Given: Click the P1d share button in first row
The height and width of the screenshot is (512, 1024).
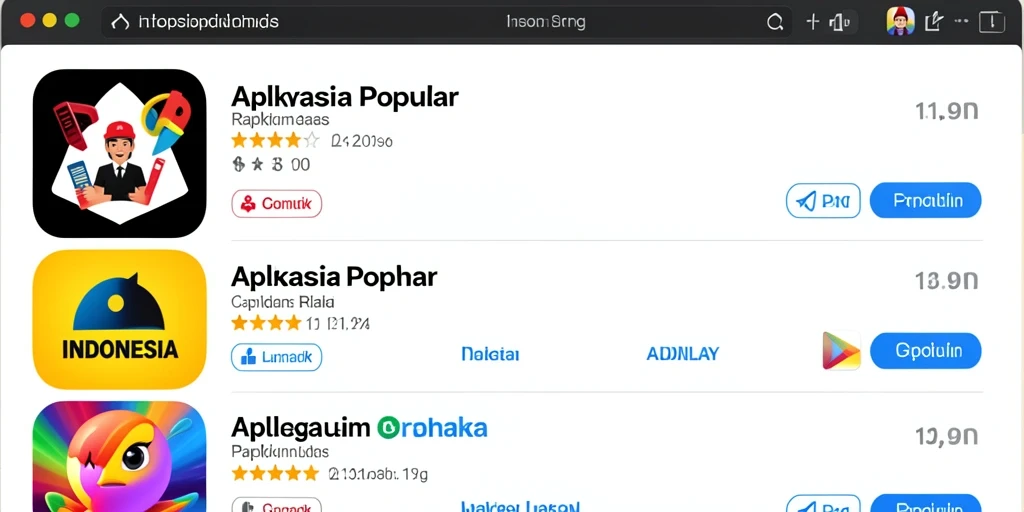Looking at the screenshot, I should pos(823,200).
